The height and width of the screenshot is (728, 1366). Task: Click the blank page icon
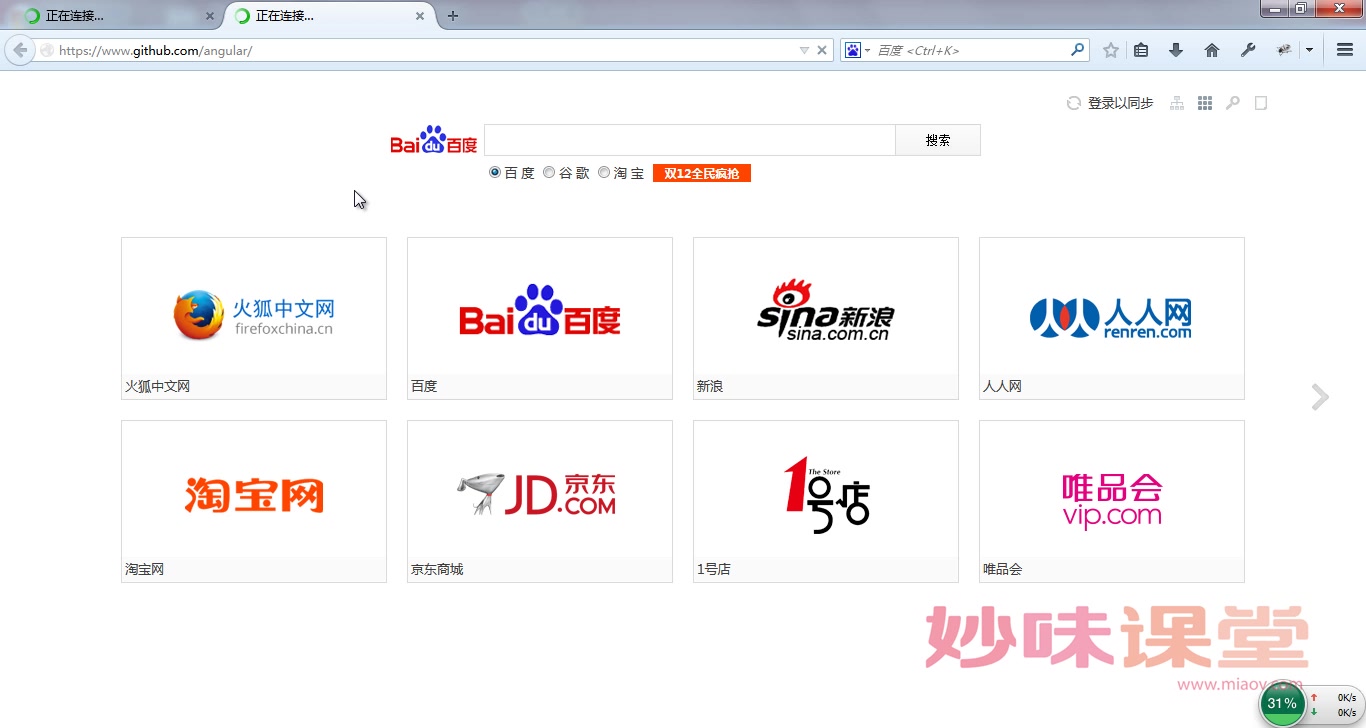1261,103
